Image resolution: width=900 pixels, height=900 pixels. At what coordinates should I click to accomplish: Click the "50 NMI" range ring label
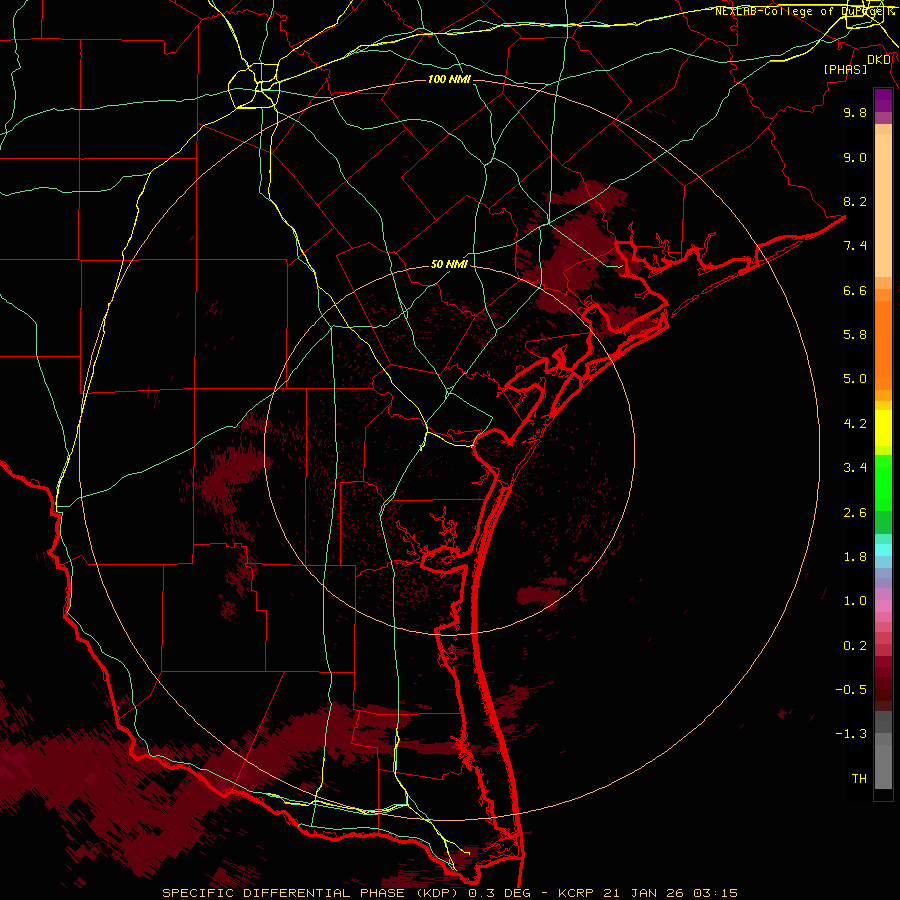[x=449, y=265]
